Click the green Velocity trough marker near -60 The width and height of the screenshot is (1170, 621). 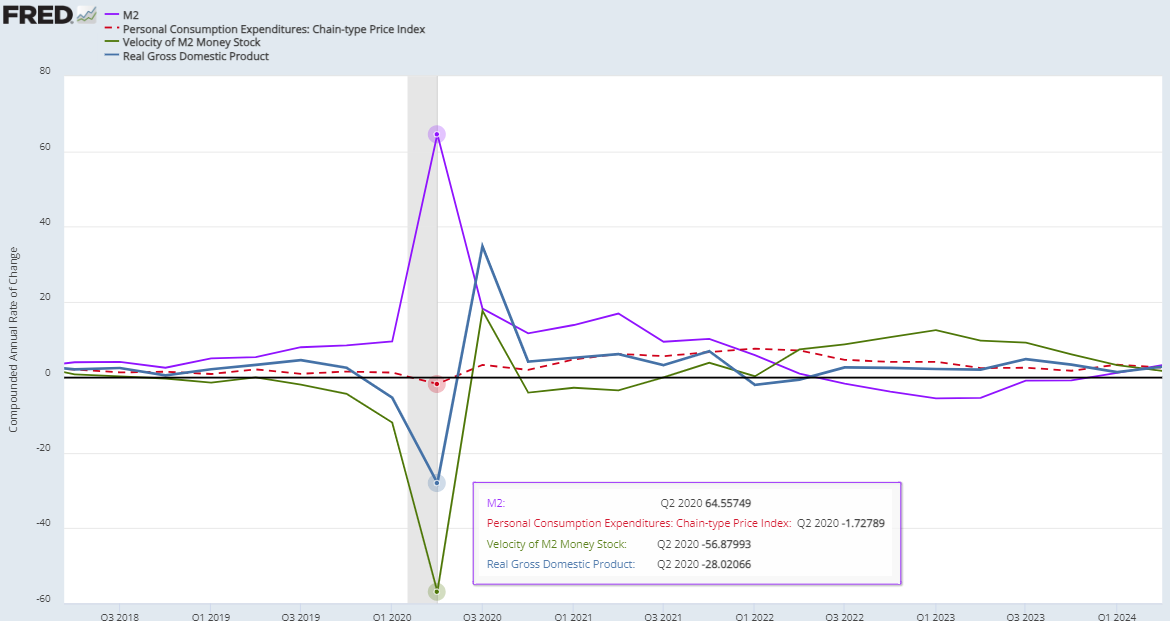click(x=436, y=591)
